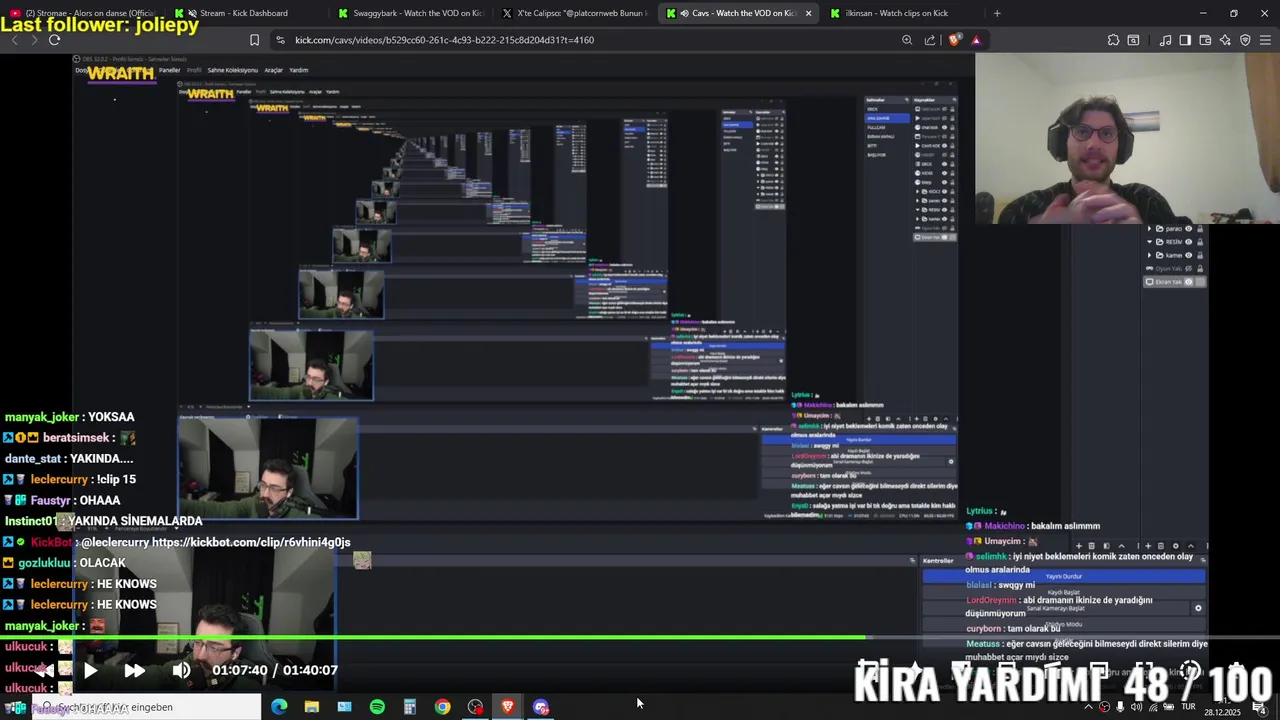Reload the current Kick page
Image resolution: width=1280 pixels, height=720 pixels.
point(54,40)
